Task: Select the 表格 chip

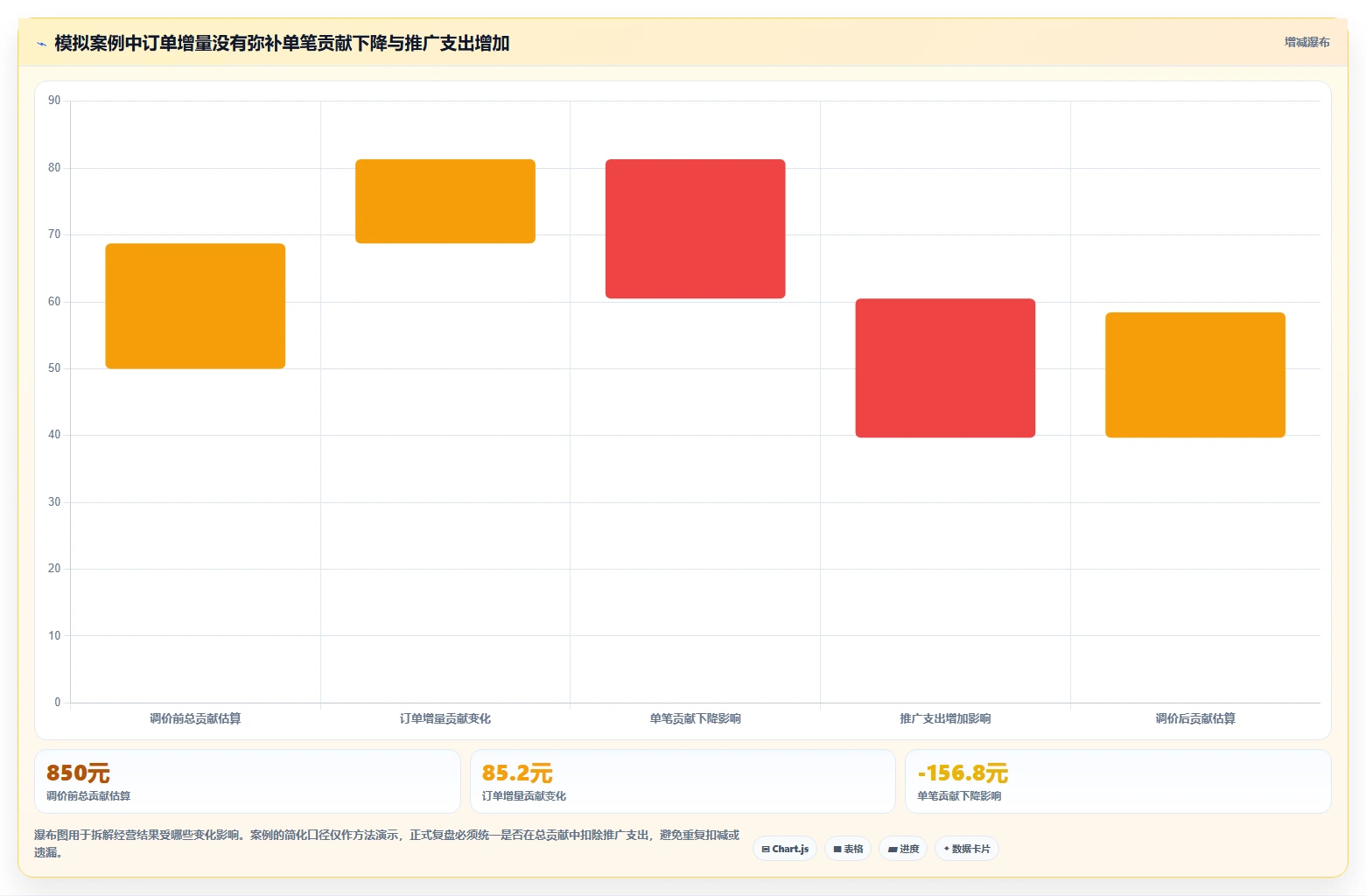Action: point(848,849)
